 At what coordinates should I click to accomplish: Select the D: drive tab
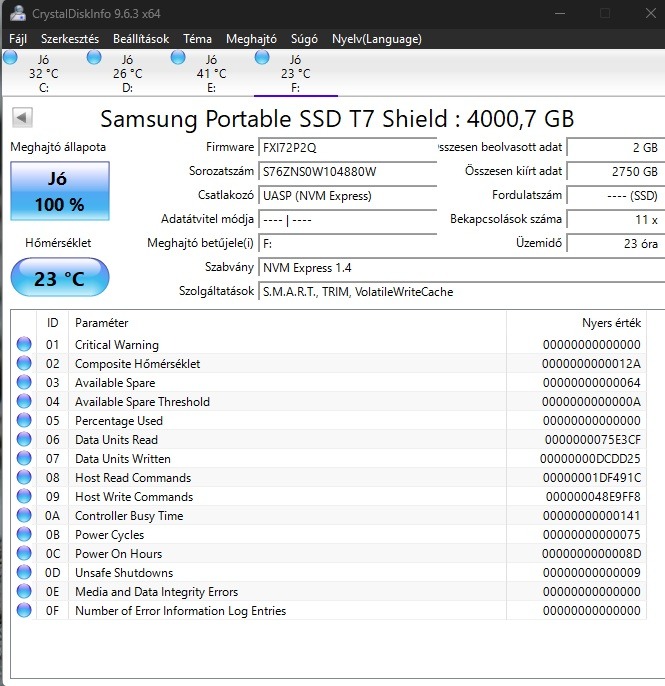pyautogui.click(x=127, y=74)
